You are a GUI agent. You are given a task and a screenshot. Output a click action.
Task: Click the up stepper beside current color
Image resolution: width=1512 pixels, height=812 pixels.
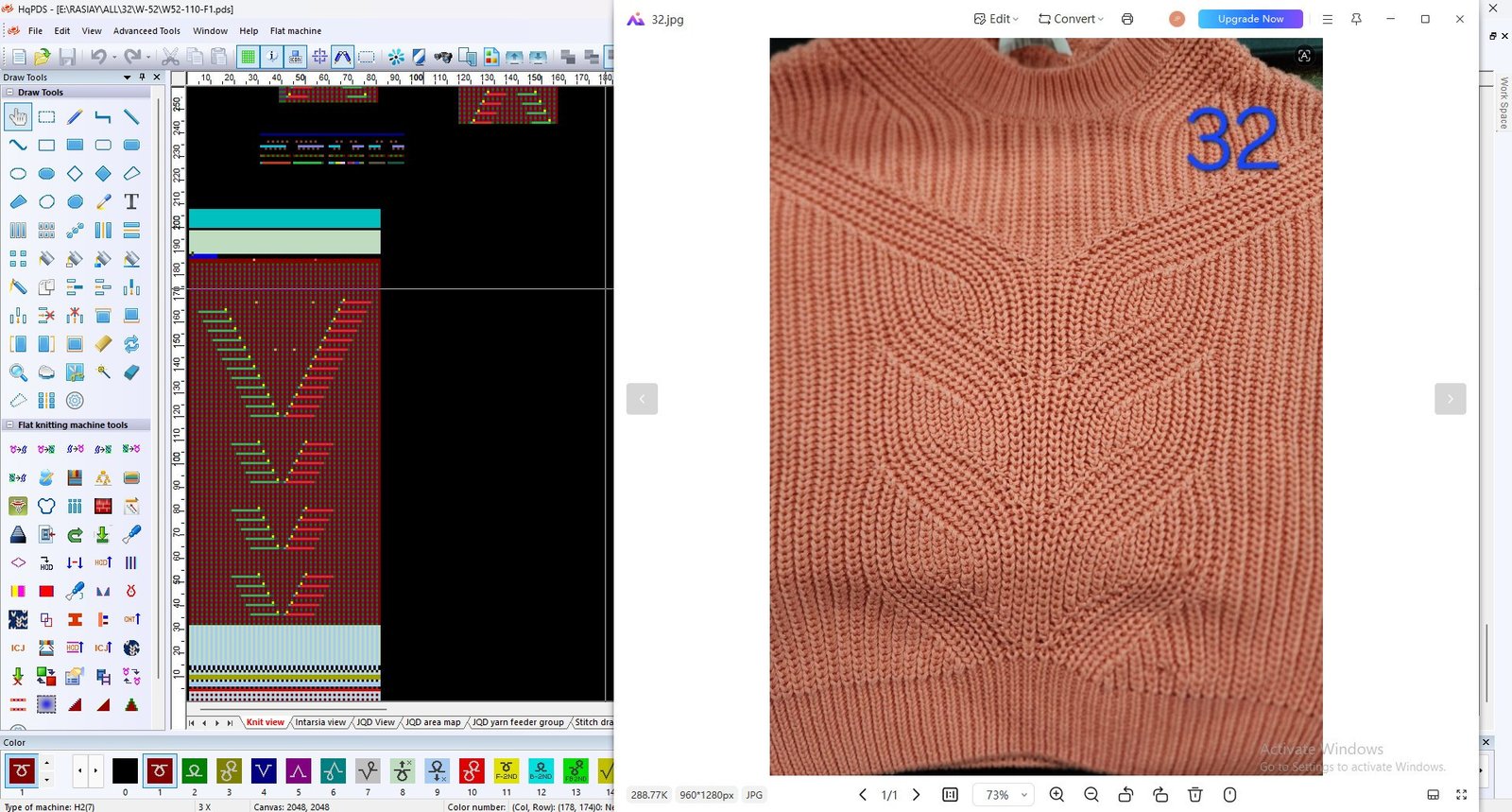pyautogui.click(x=46, y=763)
